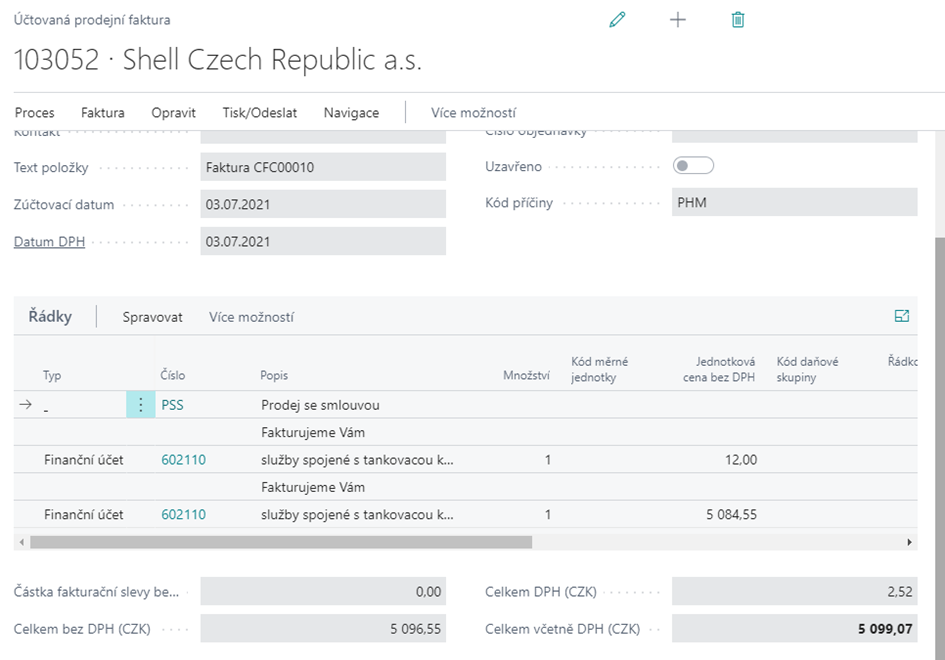Image resolution: width=945 pixels, height=660 pixels.
Task: Expand the Řádky section to full view
Action: [x=902, y=316]
